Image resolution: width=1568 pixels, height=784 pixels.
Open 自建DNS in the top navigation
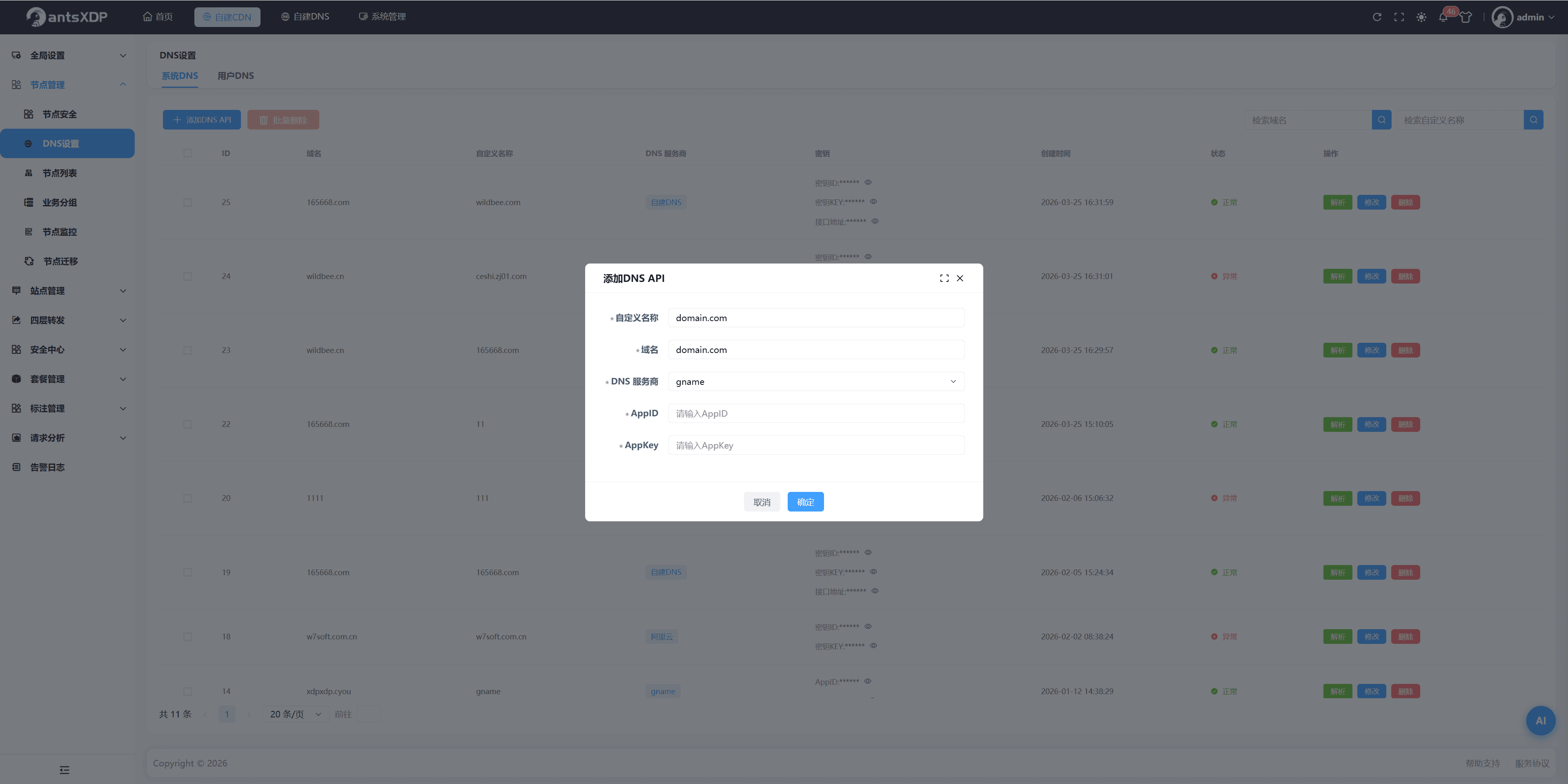pyautogui.click(x=305, y=16)
